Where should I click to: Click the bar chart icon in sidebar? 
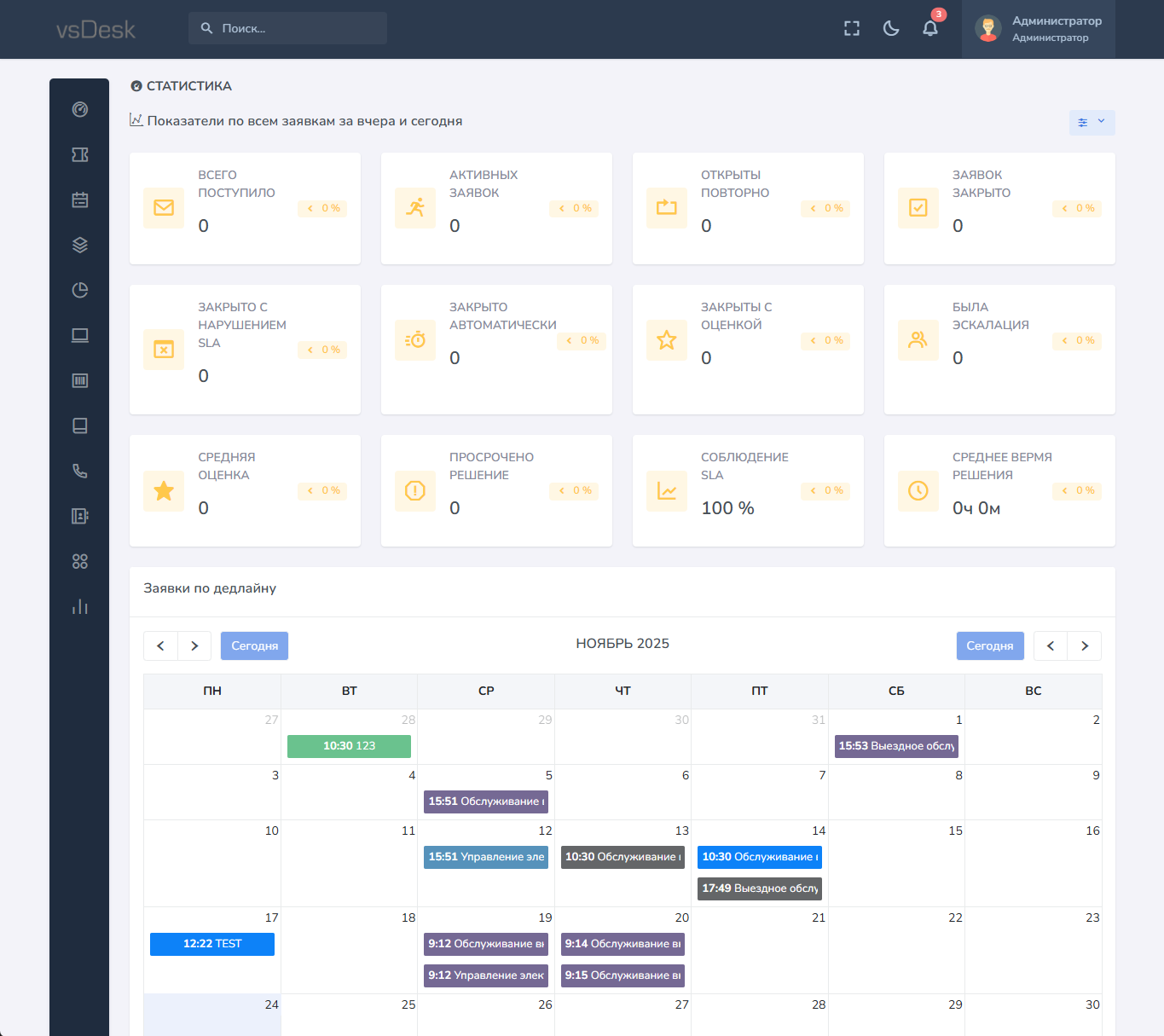tap(80, 606)
